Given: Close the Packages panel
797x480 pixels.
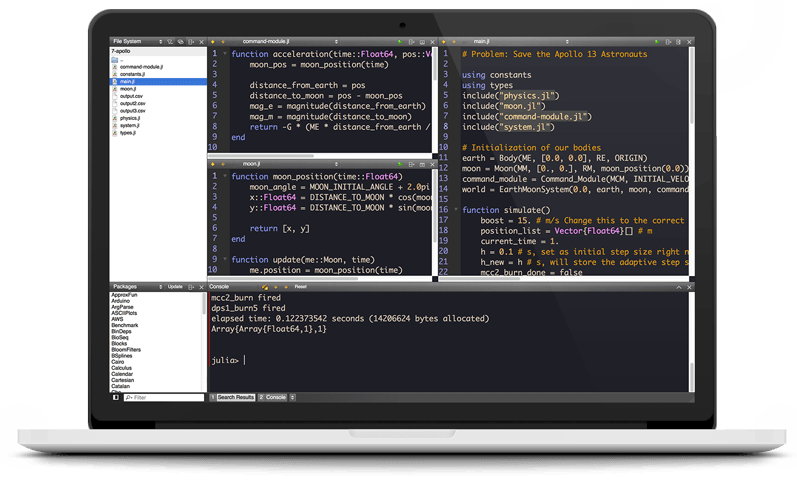Looking at the screenshot, I should click(199, 286).
